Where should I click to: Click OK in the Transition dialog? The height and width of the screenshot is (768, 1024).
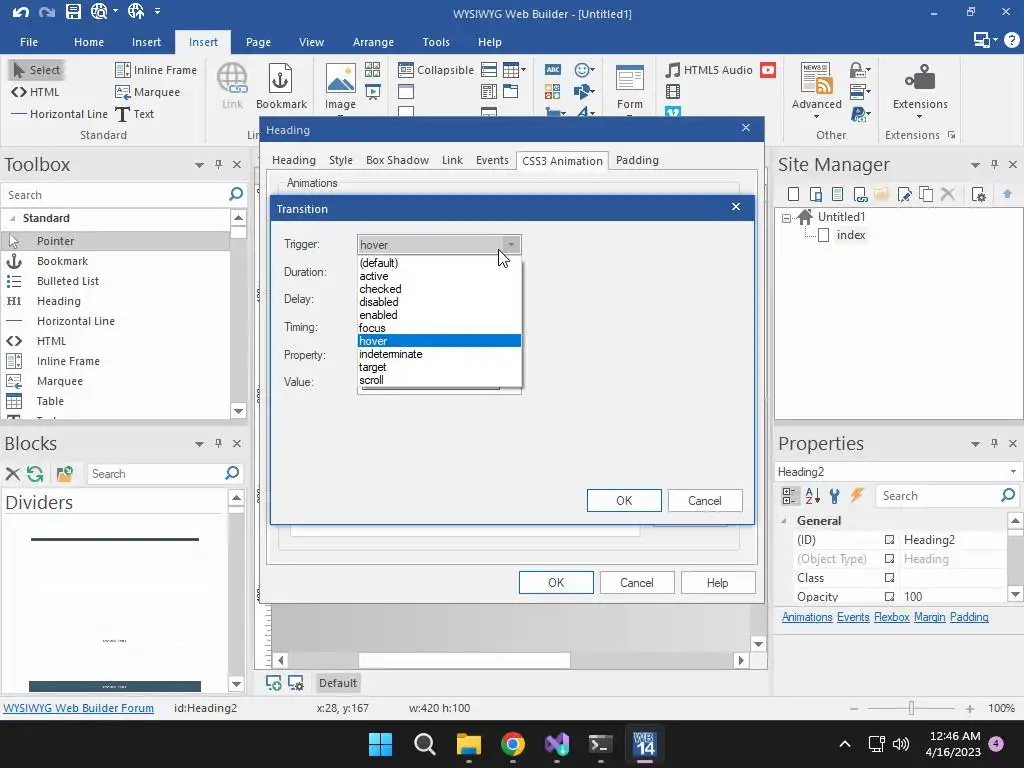(x=624, y=501)
